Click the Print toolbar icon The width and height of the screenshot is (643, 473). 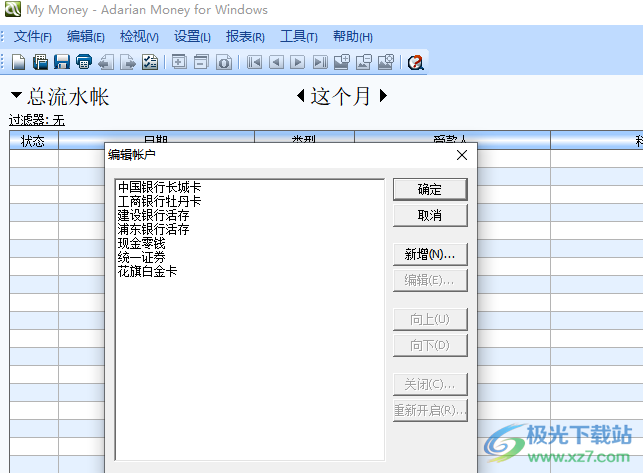coord(84,62)
